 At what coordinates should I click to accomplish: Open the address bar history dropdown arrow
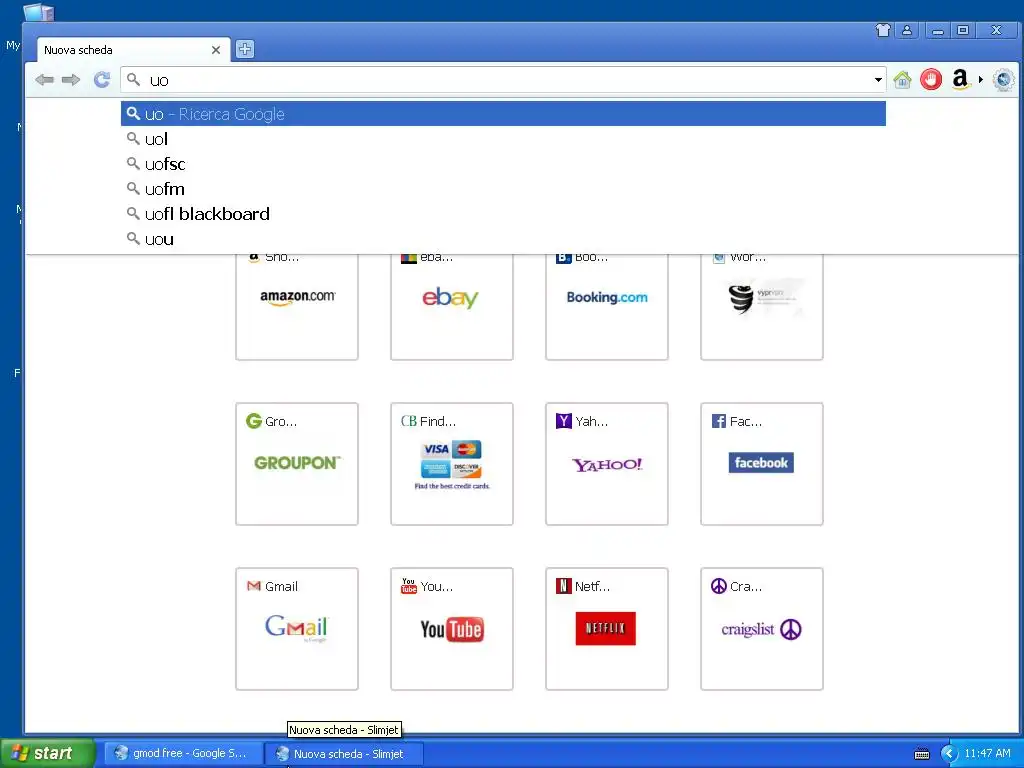[878, 80]
